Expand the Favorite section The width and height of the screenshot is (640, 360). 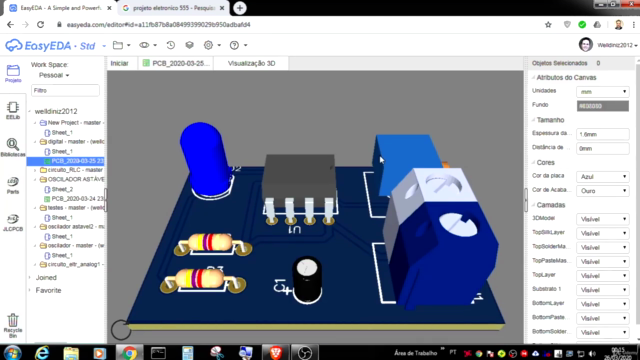(30, 291)
